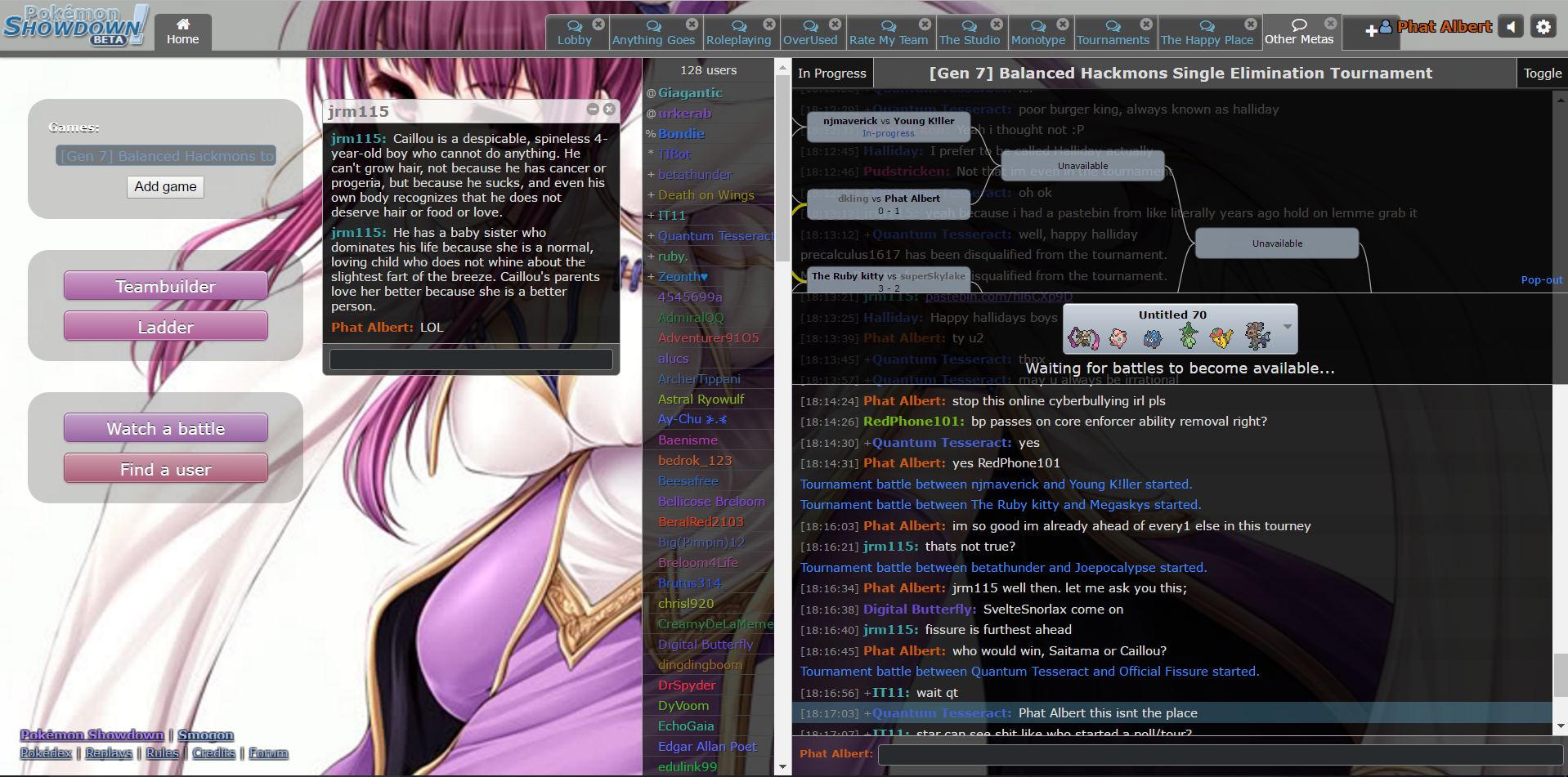The height and width of the screenshot is (777, 1568).
Task: Open the started Quantum Tesseract vs Official Fissure battle
Action: (1029, 672)
